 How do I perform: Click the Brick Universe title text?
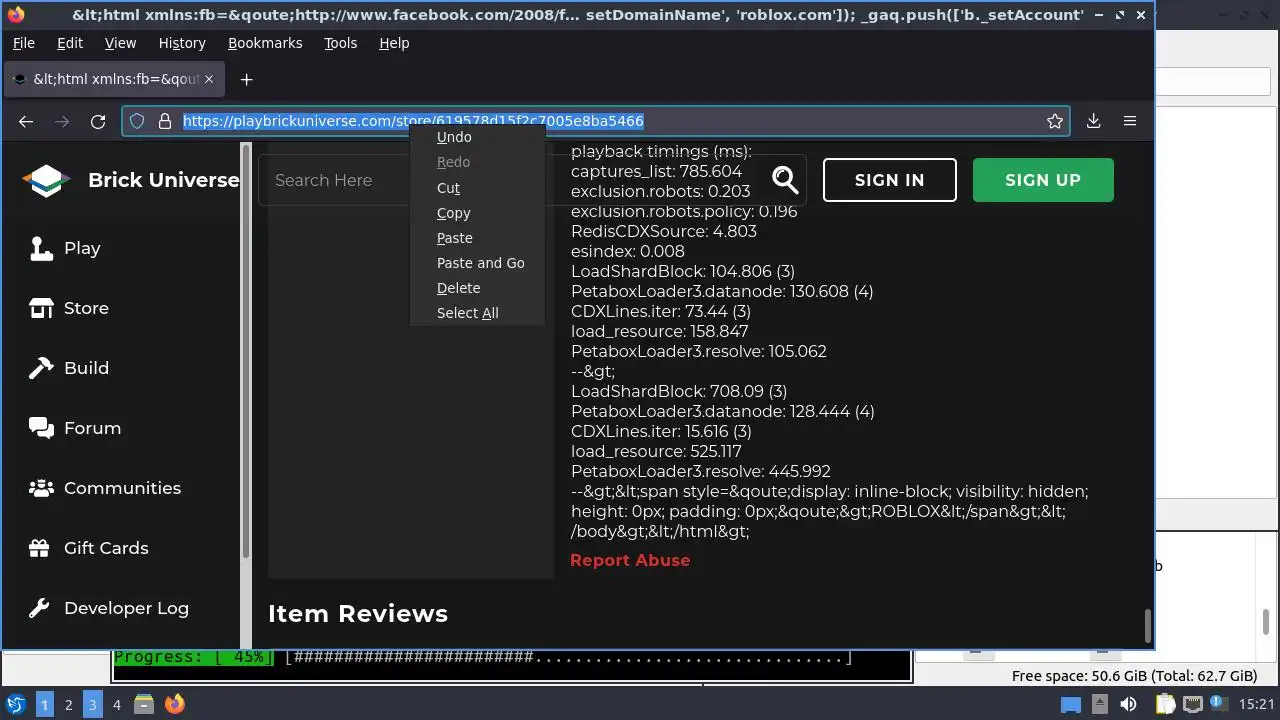164,180
